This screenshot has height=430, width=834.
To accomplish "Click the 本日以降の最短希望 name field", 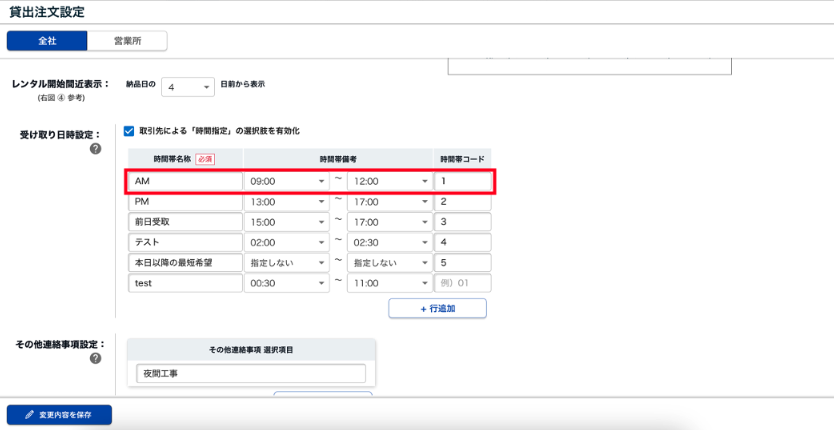I will (184, 263).
